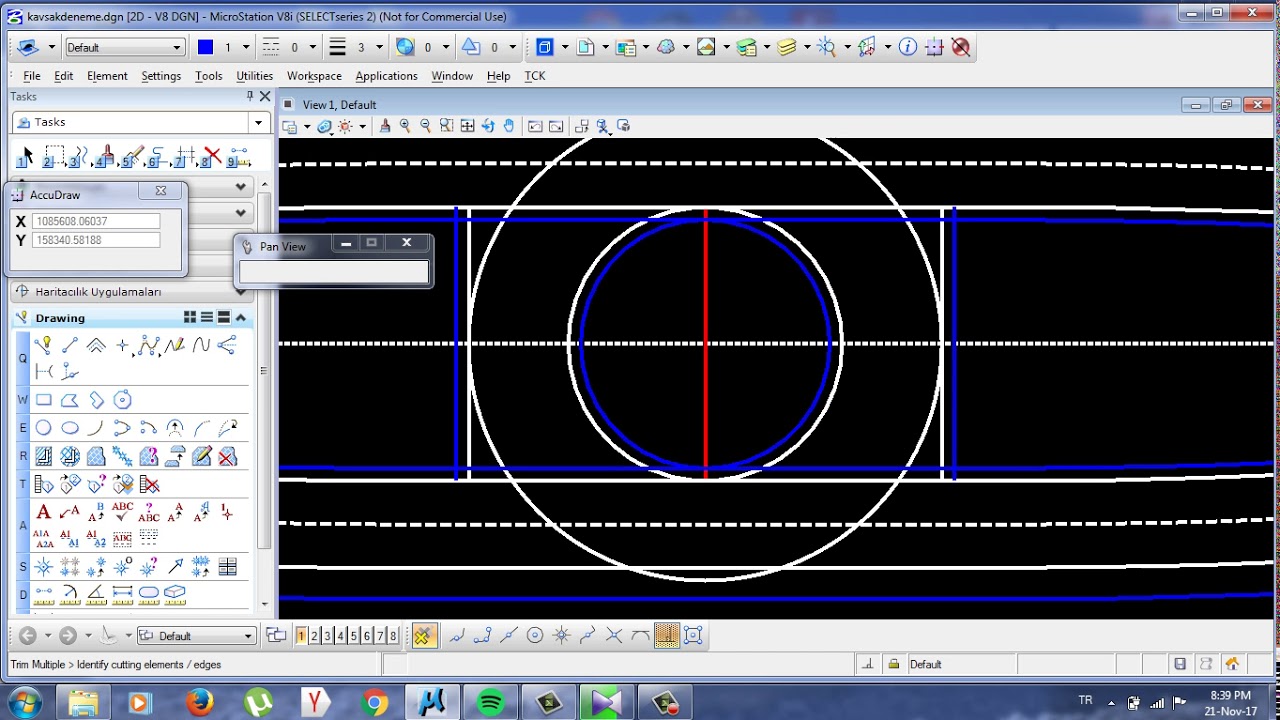This screenshot has height=720, width=1280.
Task: Click the red letter A Place Text tool
Action: (43, 513)
